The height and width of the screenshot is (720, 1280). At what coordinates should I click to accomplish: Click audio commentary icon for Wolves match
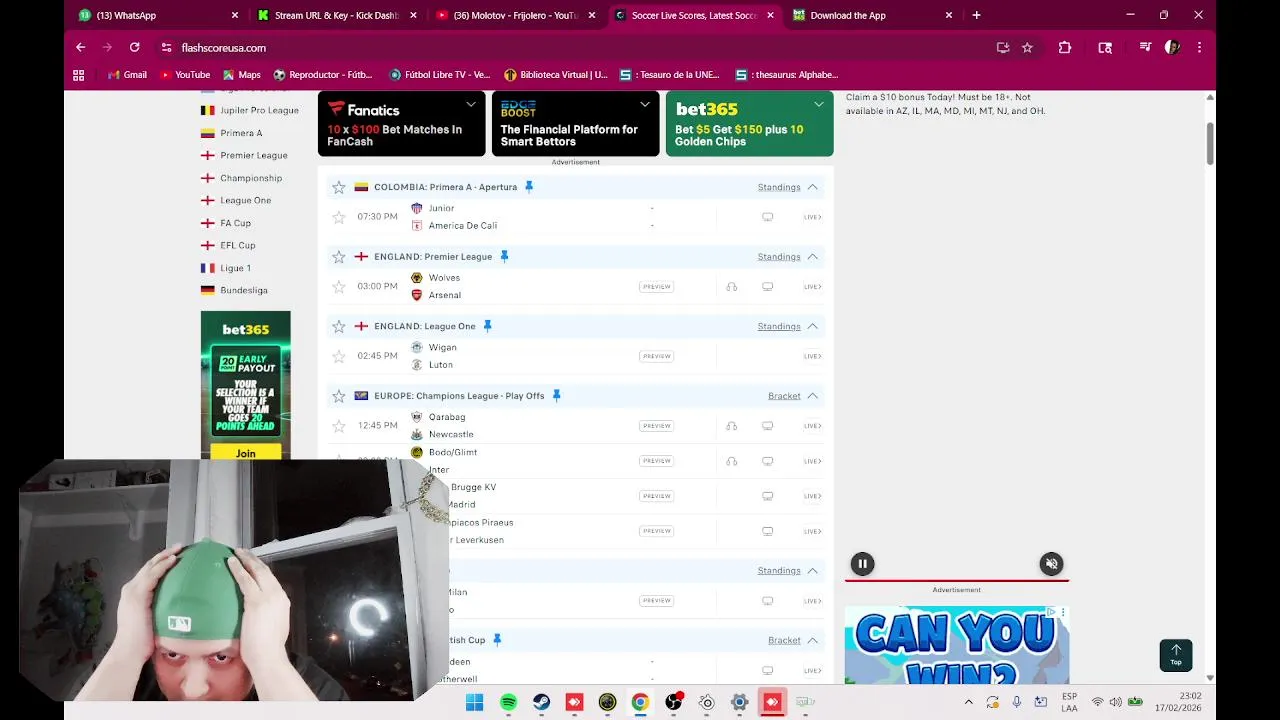tap(732, 287)
